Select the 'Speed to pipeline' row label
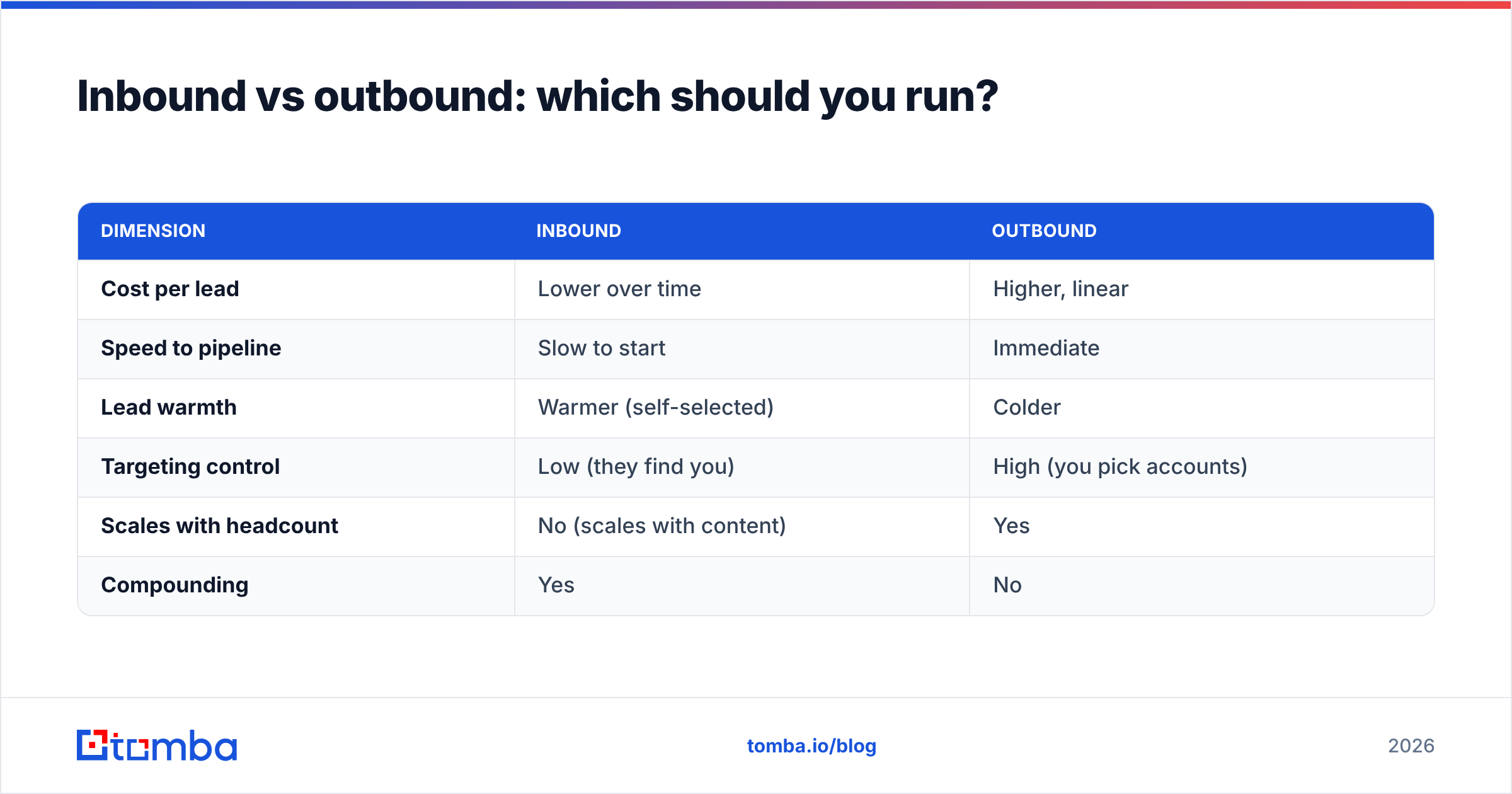Screen dimensions: 1512x794 [191, 348]
